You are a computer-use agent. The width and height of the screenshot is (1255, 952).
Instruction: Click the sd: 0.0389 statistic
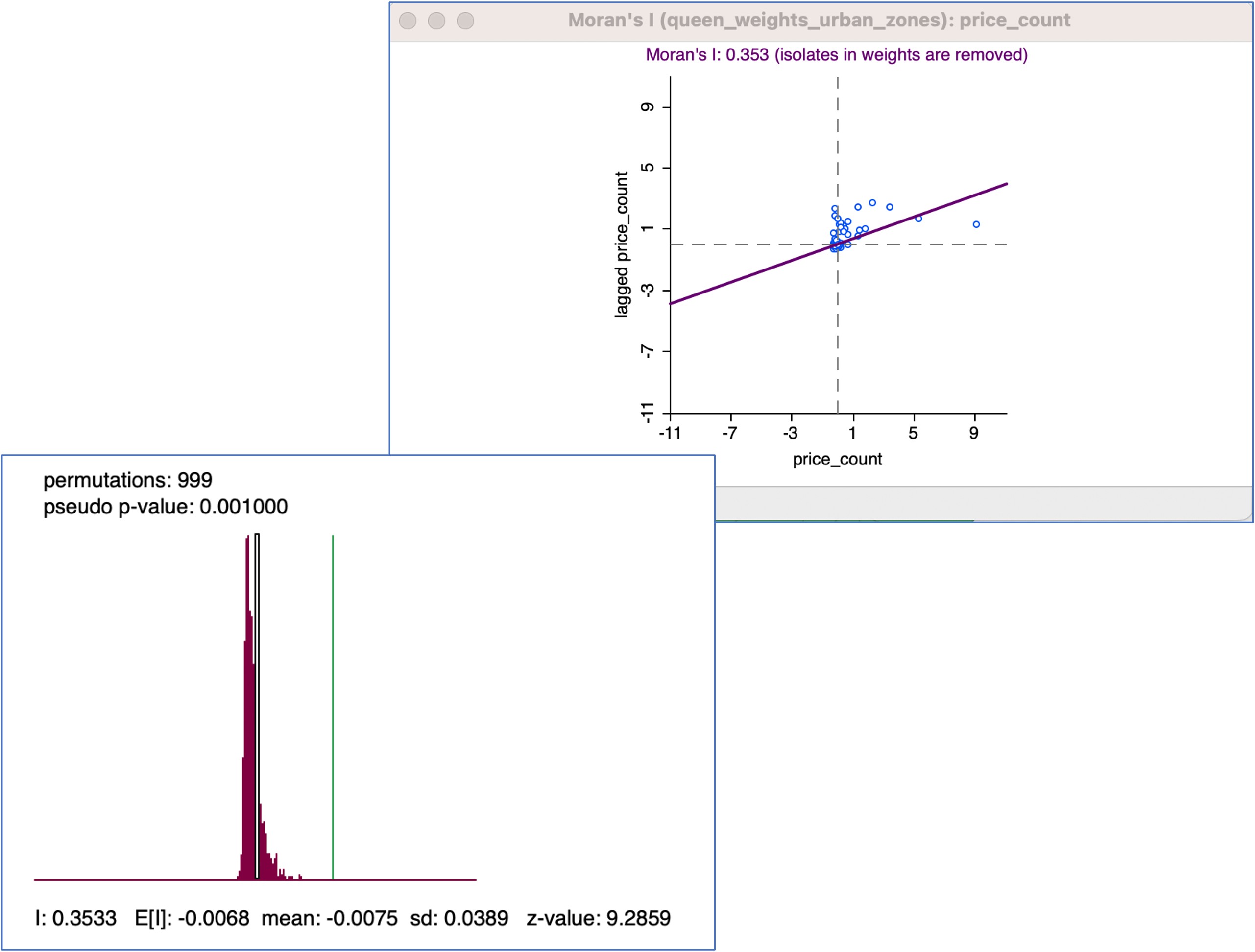(x=459, y=919)
